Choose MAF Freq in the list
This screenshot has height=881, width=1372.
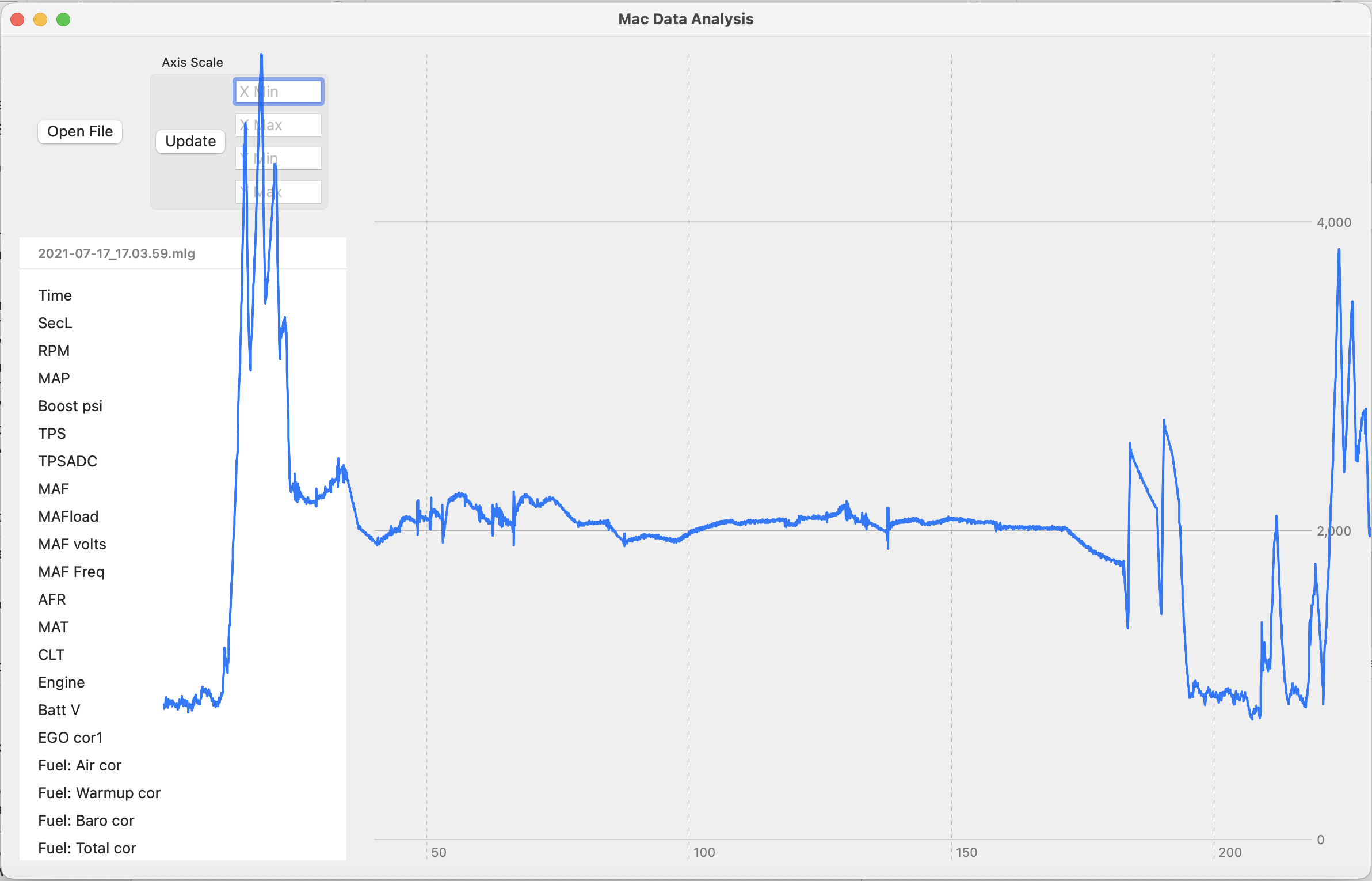[x=183, y=572]
